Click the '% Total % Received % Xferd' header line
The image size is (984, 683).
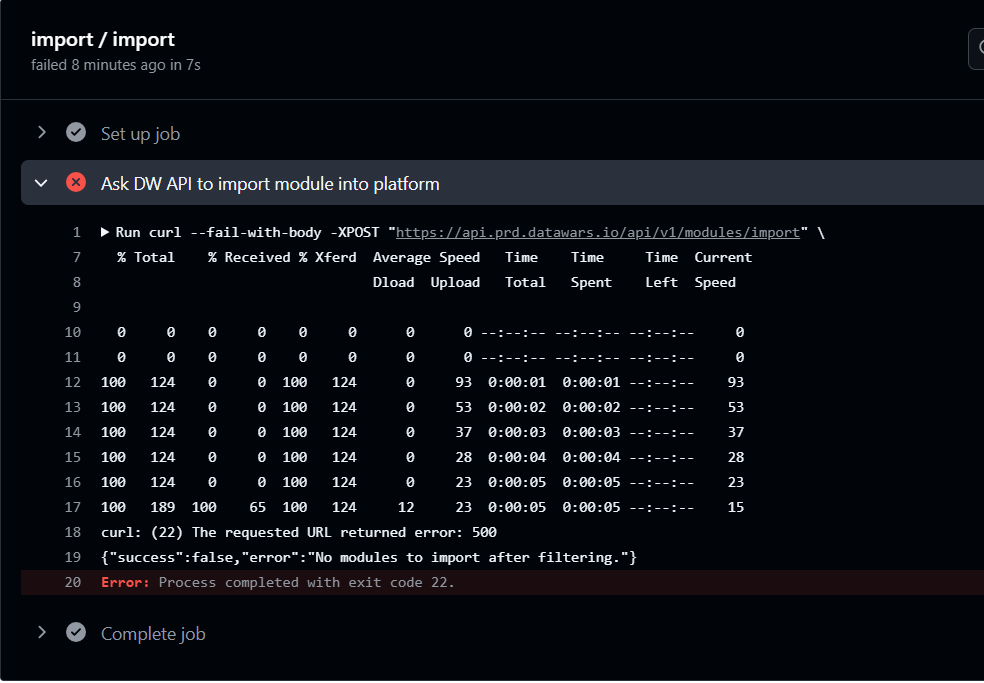tap(434, 257)
